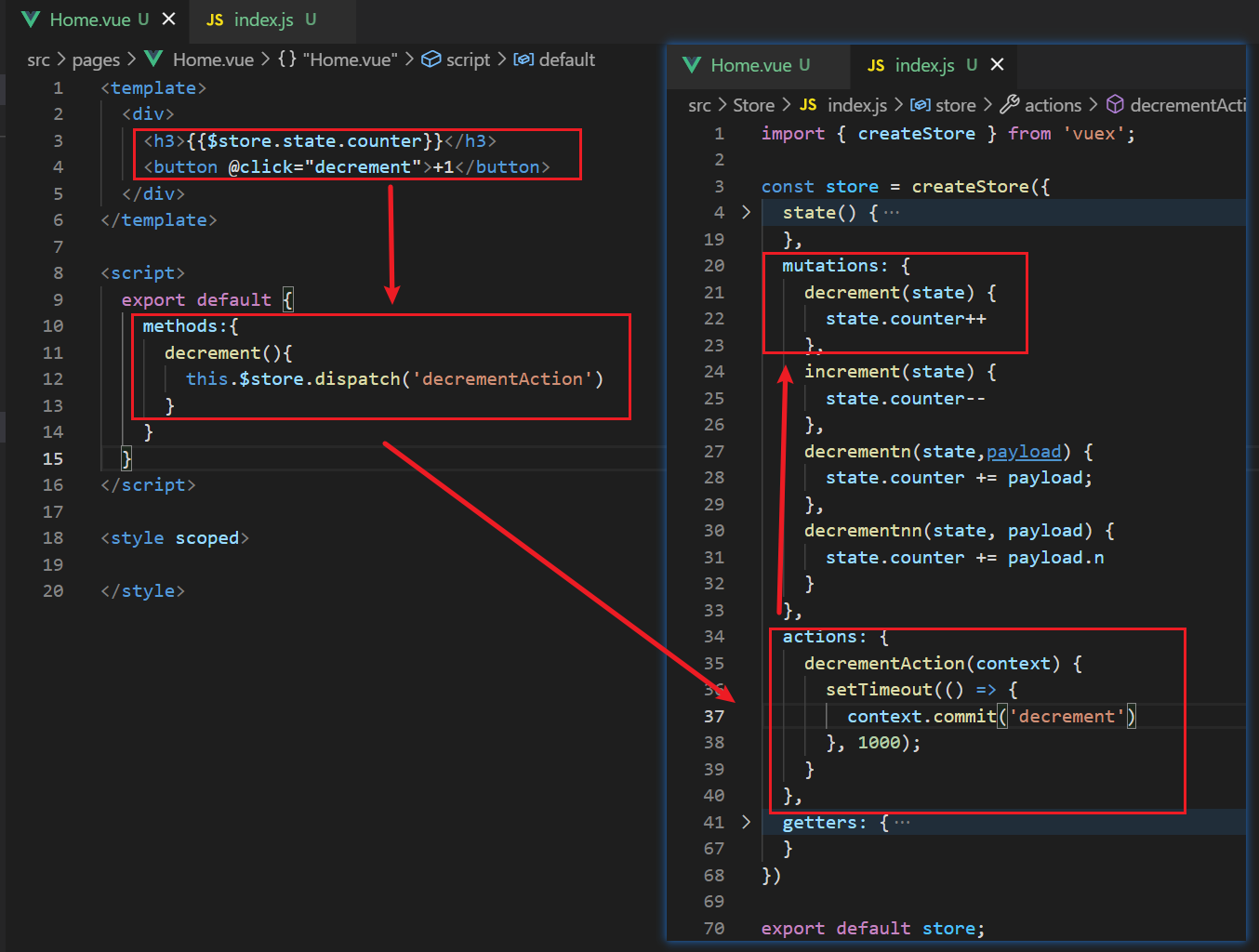Close index.js tab in right editor panel

(997, 65)
